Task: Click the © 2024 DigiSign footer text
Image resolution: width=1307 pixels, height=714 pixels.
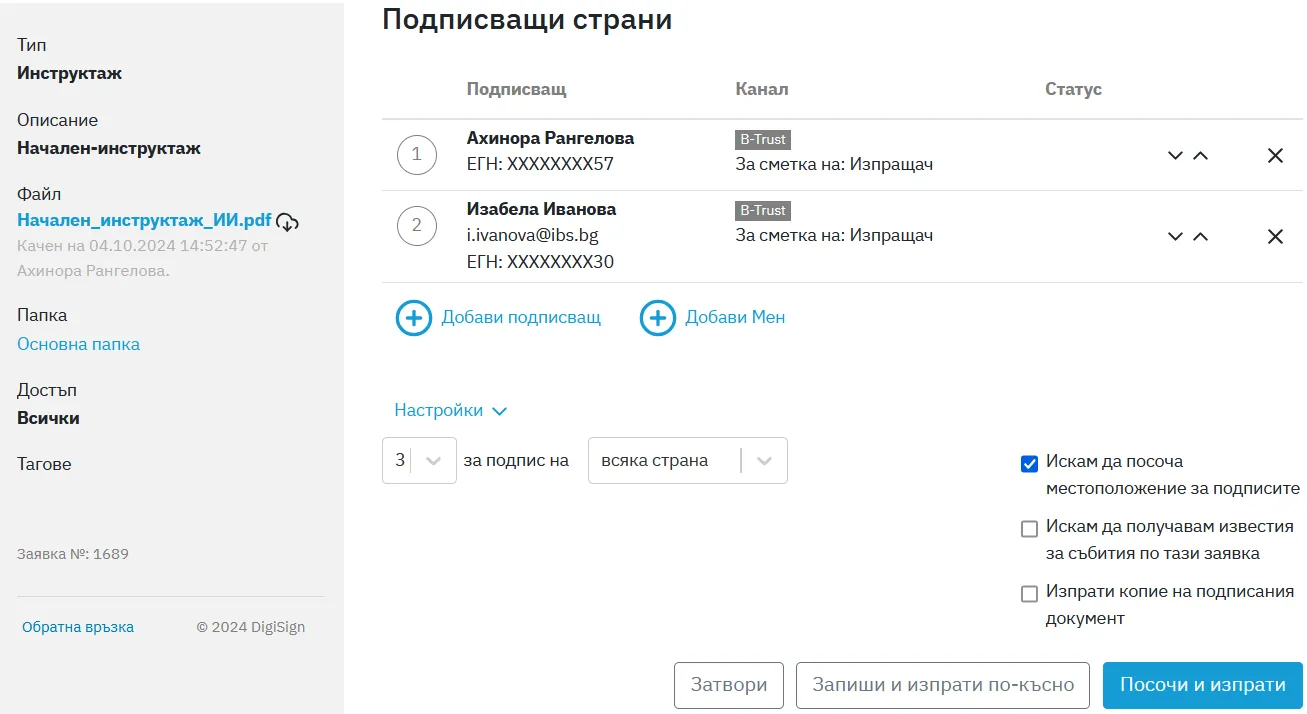Action: (x=251, y=627)
